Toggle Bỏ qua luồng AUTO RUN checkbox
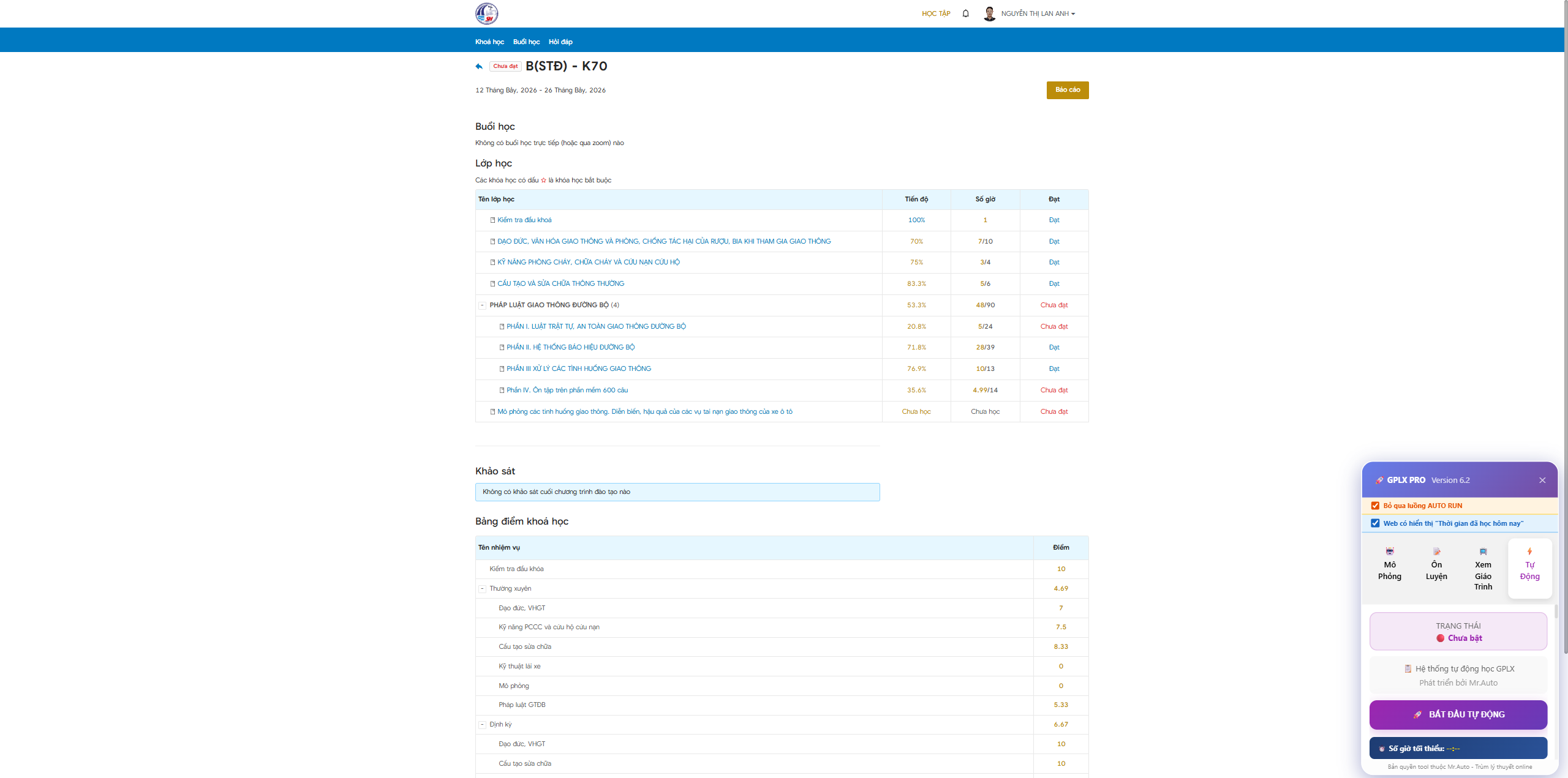Viewport: 1568px width, 778px height. click(1375, 506)
